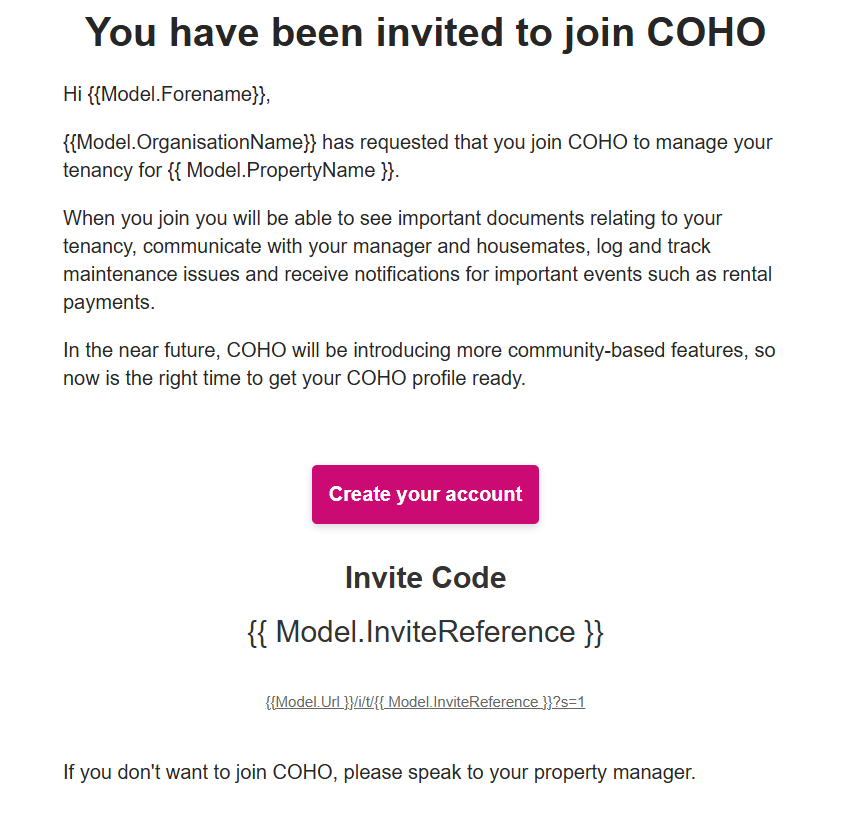Click 'If you don't want' sentence start

139,772
